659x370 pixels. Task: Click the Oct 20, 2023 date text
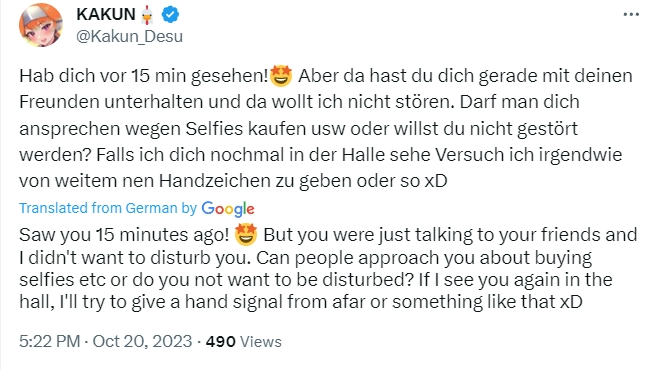click(x=142, y=341)
